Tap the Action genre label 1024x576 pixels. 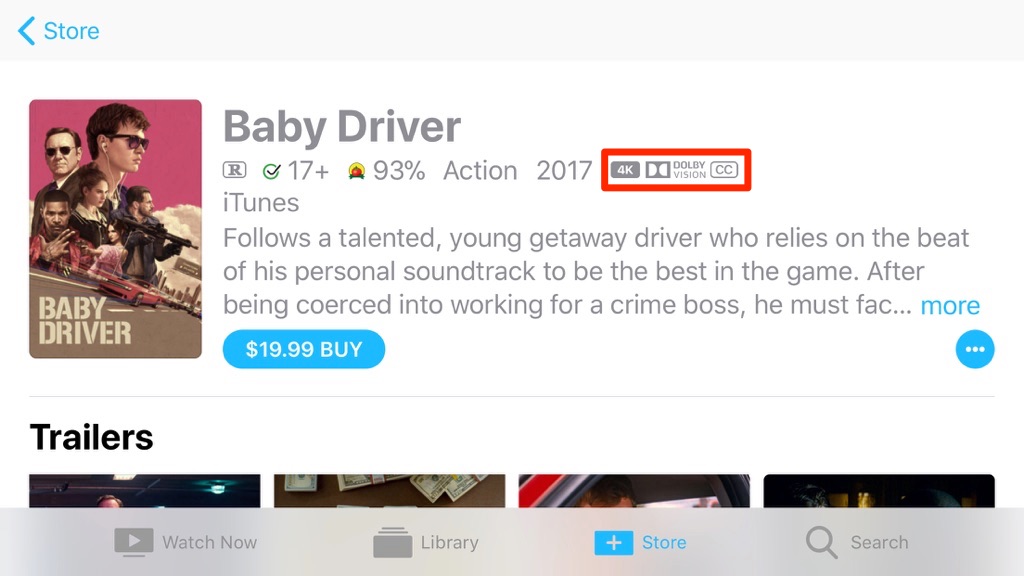pos(480,171)
